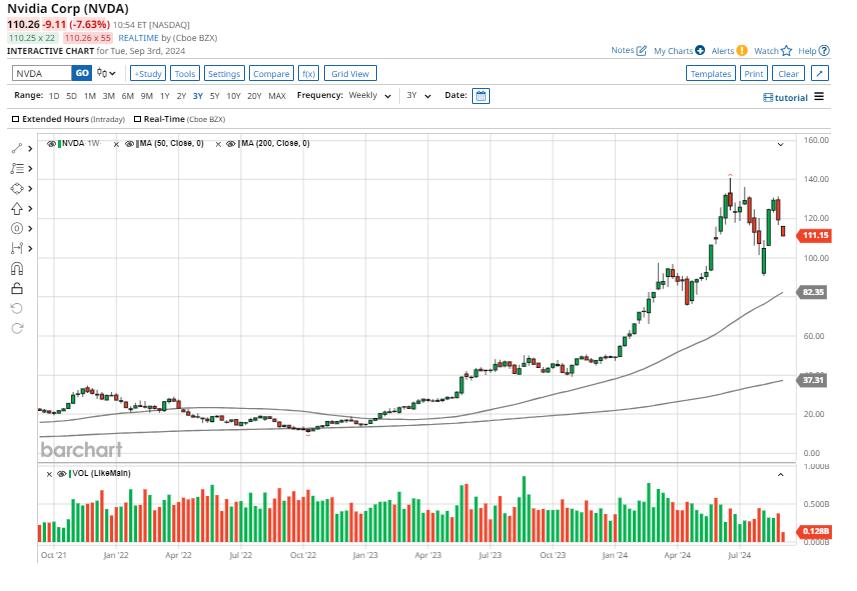857x591 pixels.
Task: Select the 5Y range
Action: point(214,96)
